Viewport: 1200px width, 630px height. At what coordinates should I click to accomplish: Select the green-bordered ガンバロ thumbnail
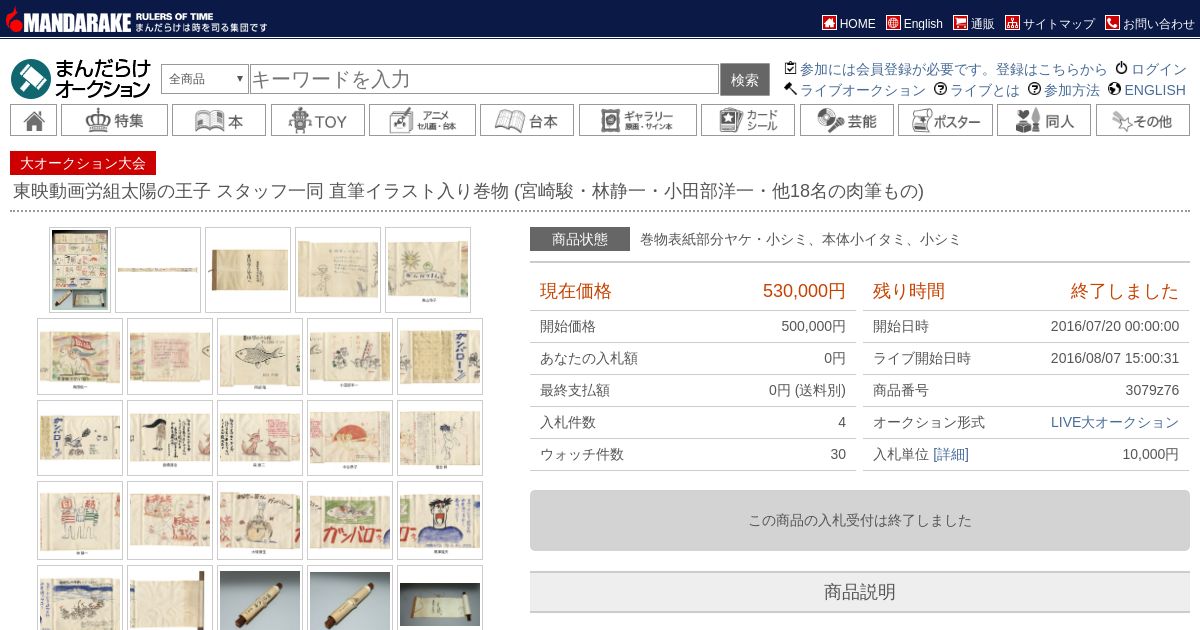(350, 520)
